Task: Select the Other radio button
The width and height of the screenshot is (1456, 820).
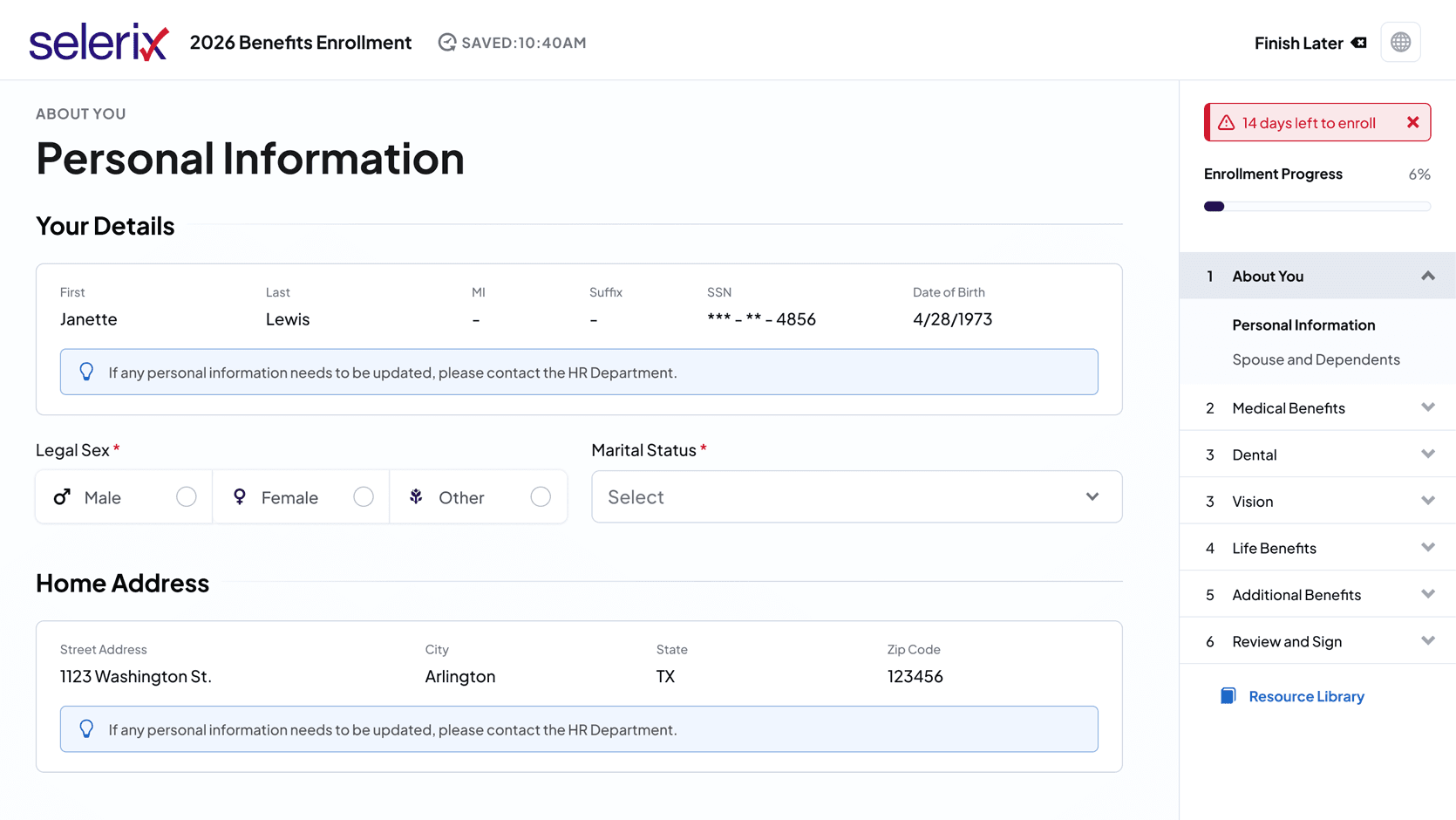Action: [541, 497]
